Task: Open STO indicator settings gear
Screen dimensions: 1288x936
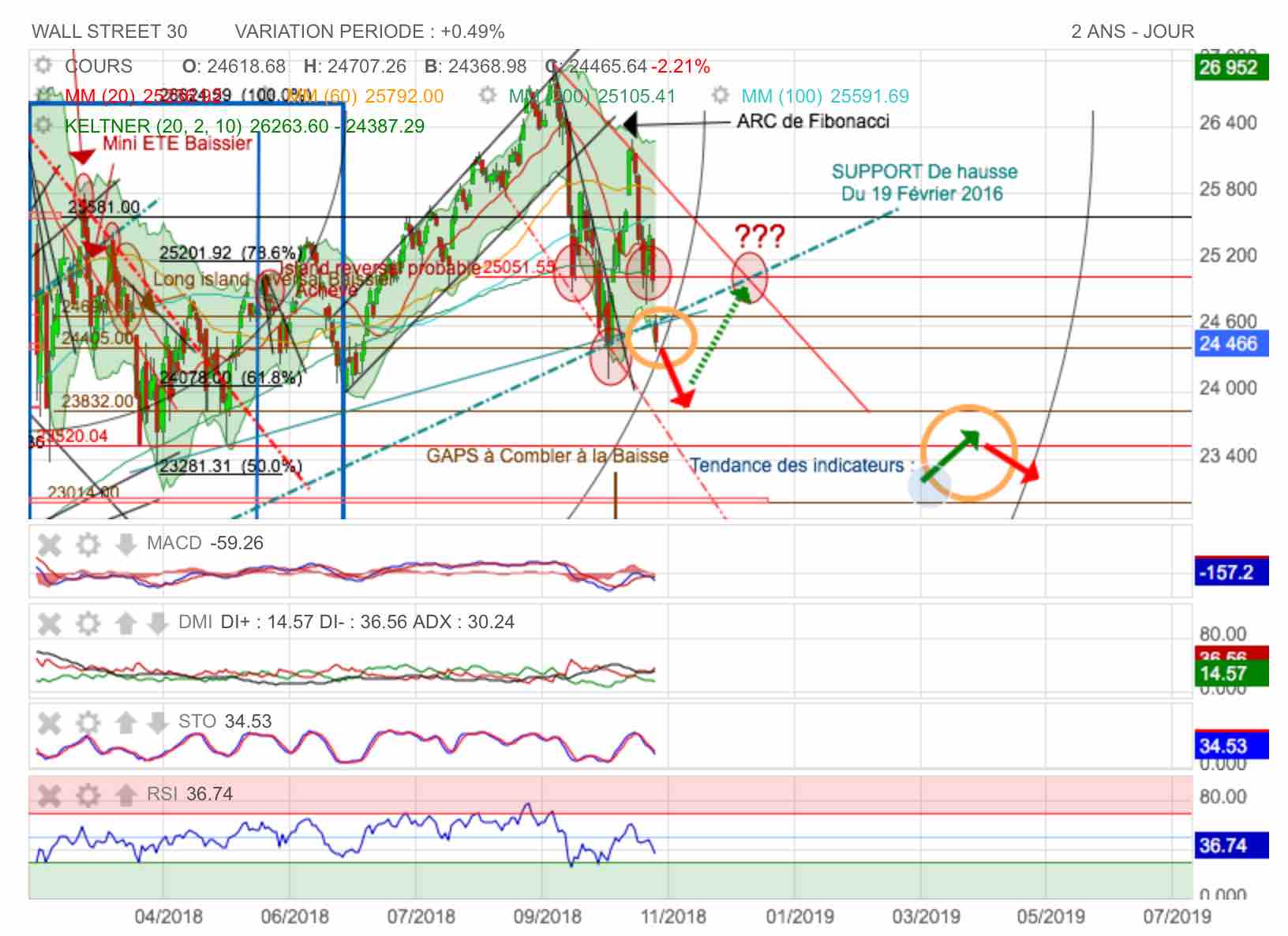Action: 88,722
